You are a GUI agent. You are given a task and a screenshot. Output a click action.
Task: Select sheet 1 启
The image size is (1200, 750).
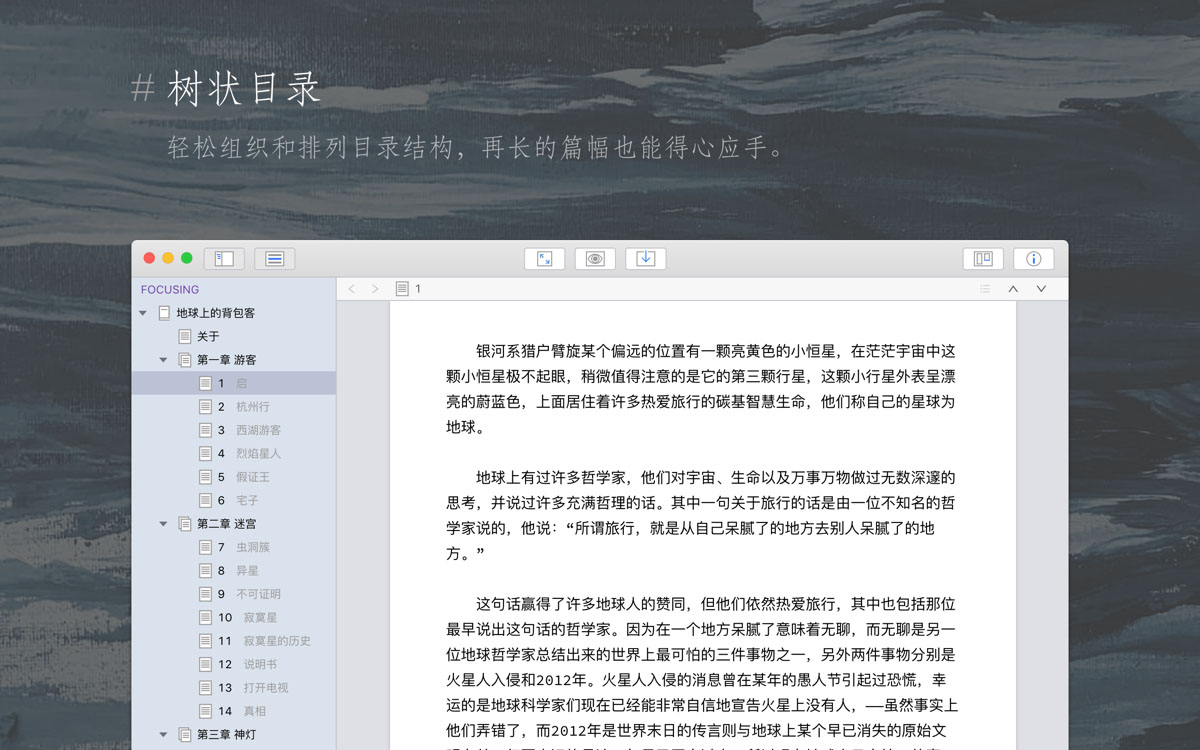[234, 383]
